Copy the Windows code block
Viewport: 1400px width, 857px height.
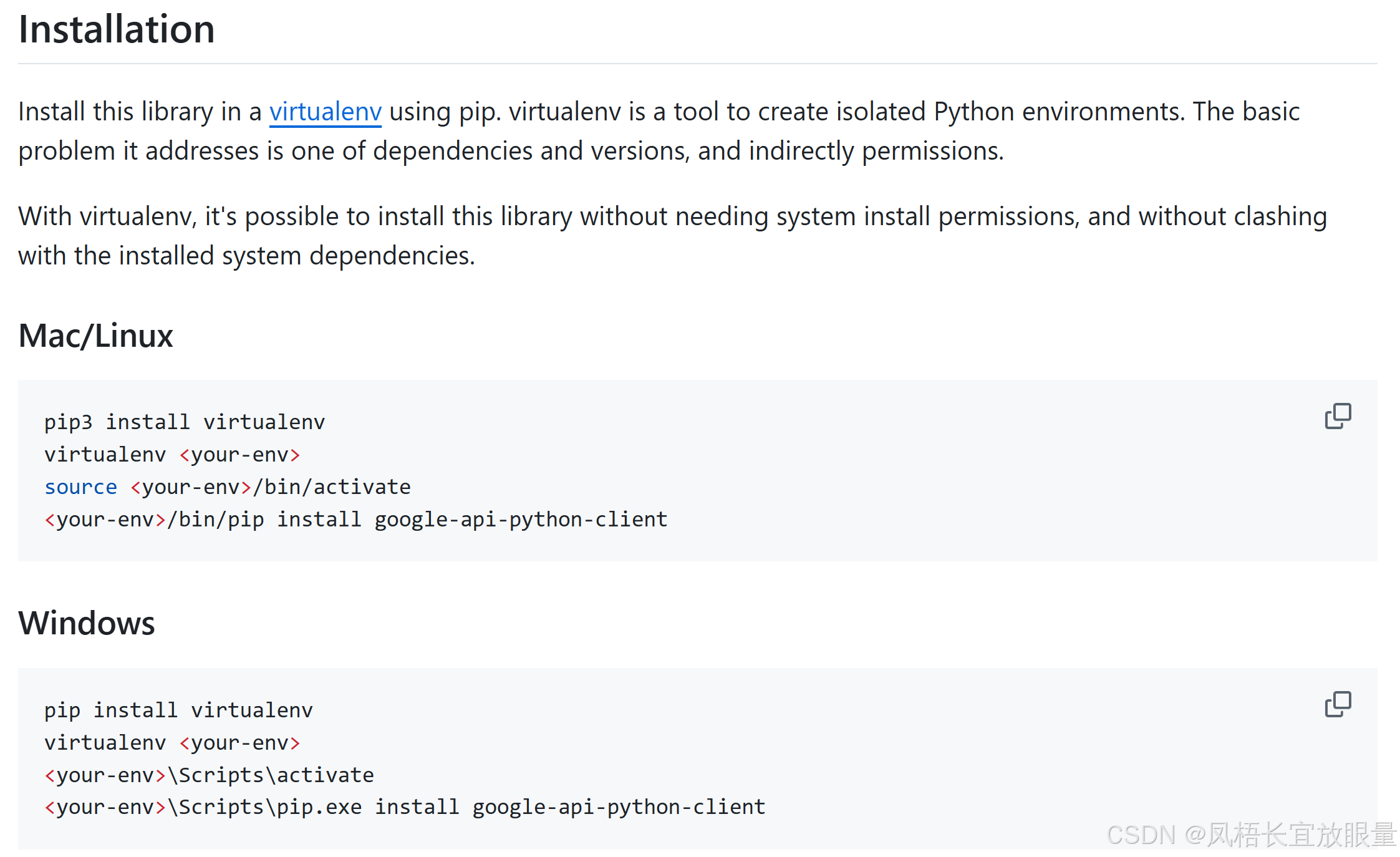click(x=1337, y=704)
